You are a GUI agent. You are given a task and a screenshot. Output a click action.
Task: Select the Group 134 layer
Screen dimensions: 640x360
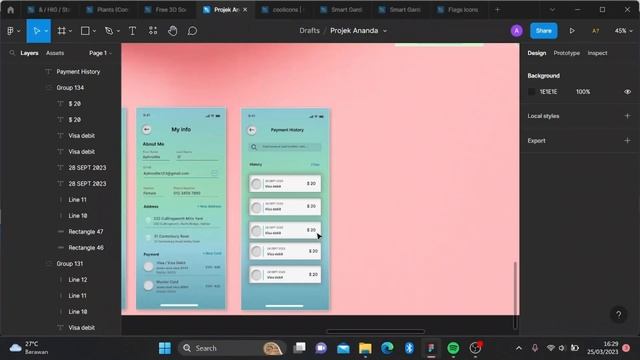[70, 88]
